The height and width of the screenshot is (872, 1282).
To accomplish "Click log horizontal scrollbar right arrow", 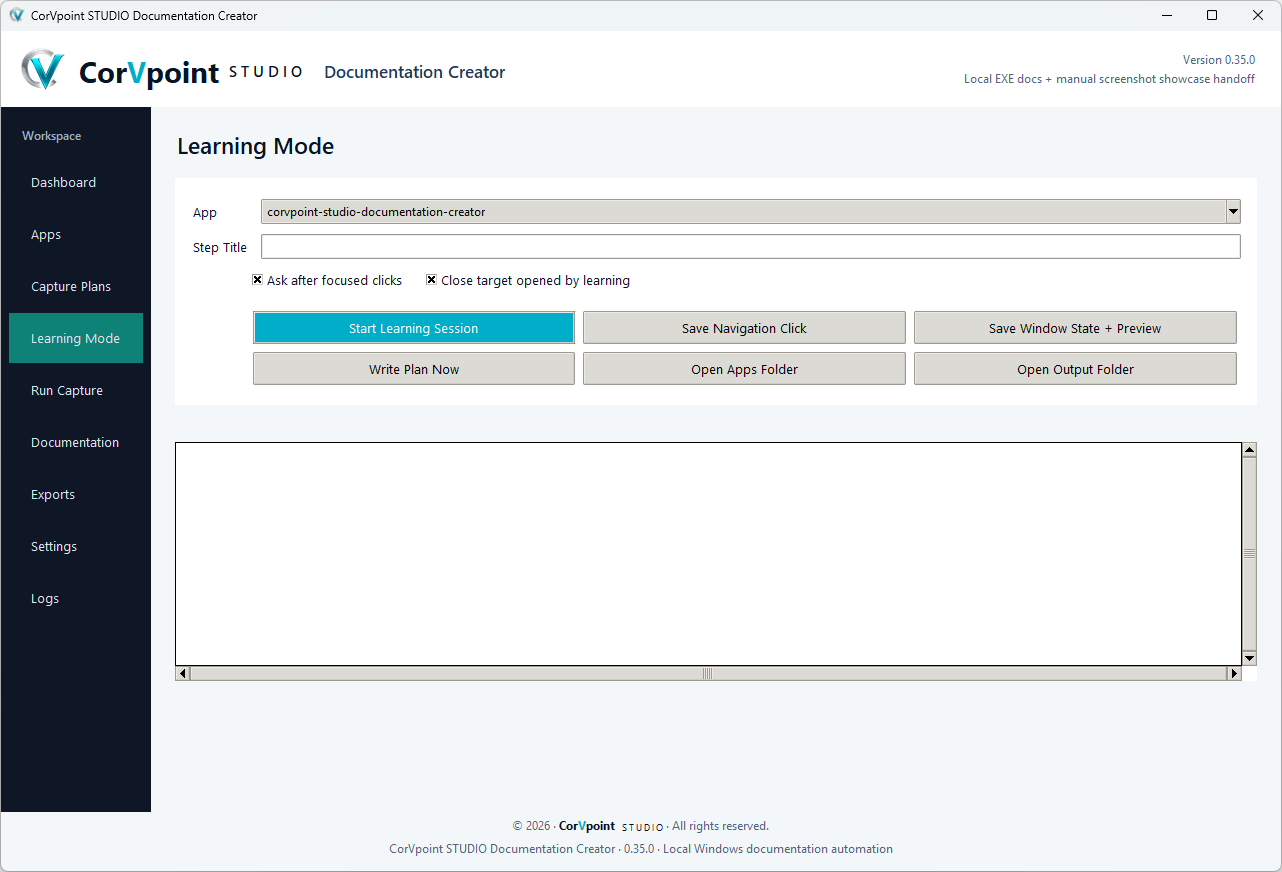I will [x=1234, y=674].
